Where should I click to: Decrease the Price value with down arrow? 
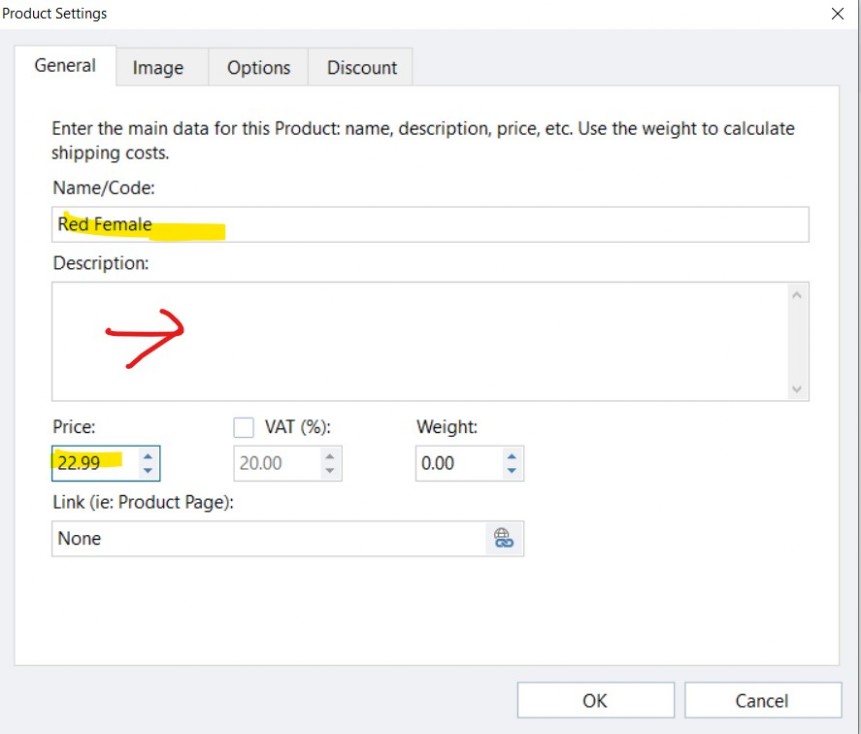(x=148, y=471)
